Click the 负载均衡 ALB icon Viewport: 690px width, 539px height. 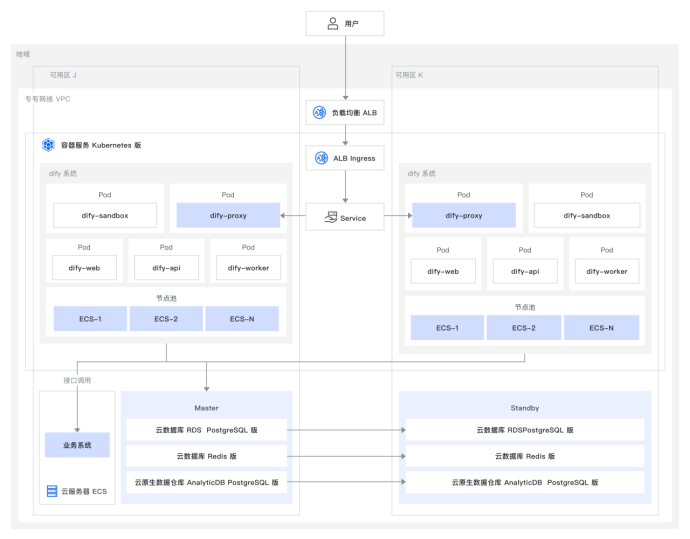pyautogui.click(x=320, y=113)
